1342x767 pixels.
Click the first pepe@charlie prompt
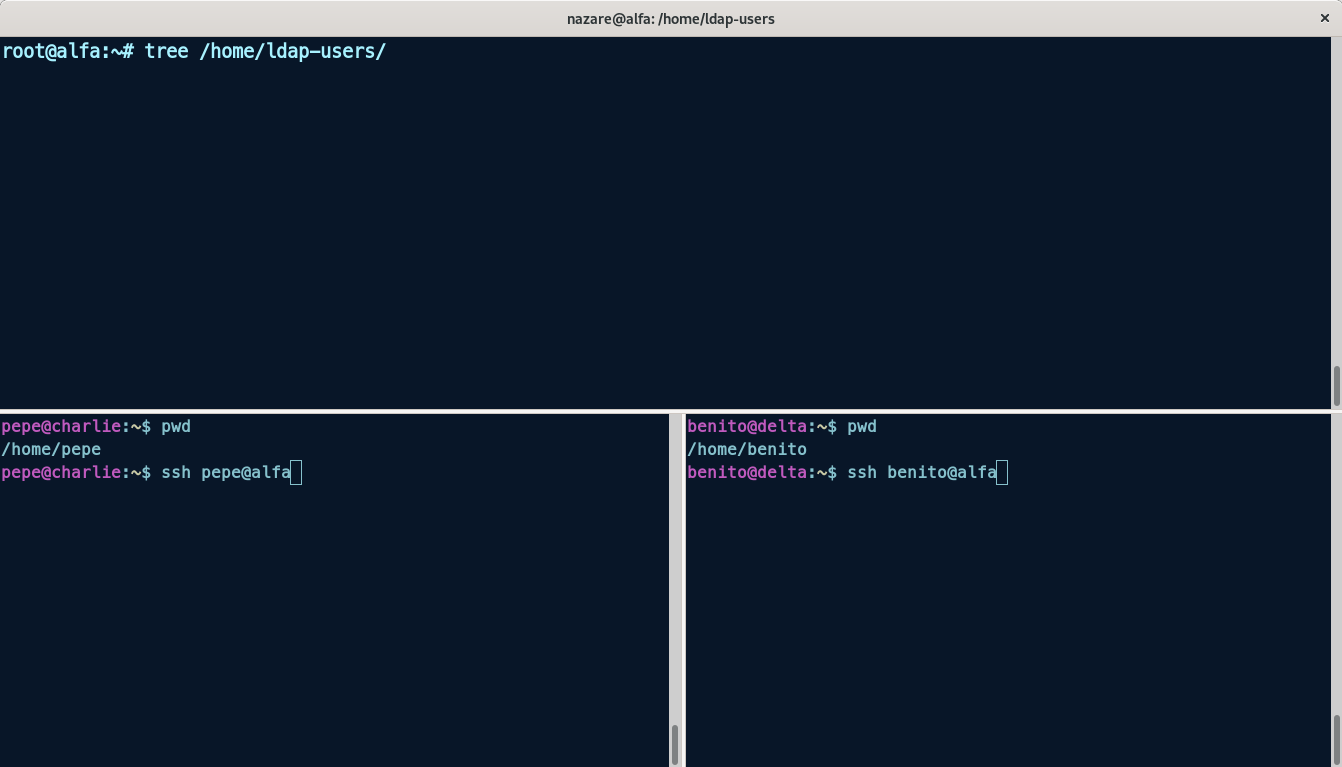coord(75,426)
